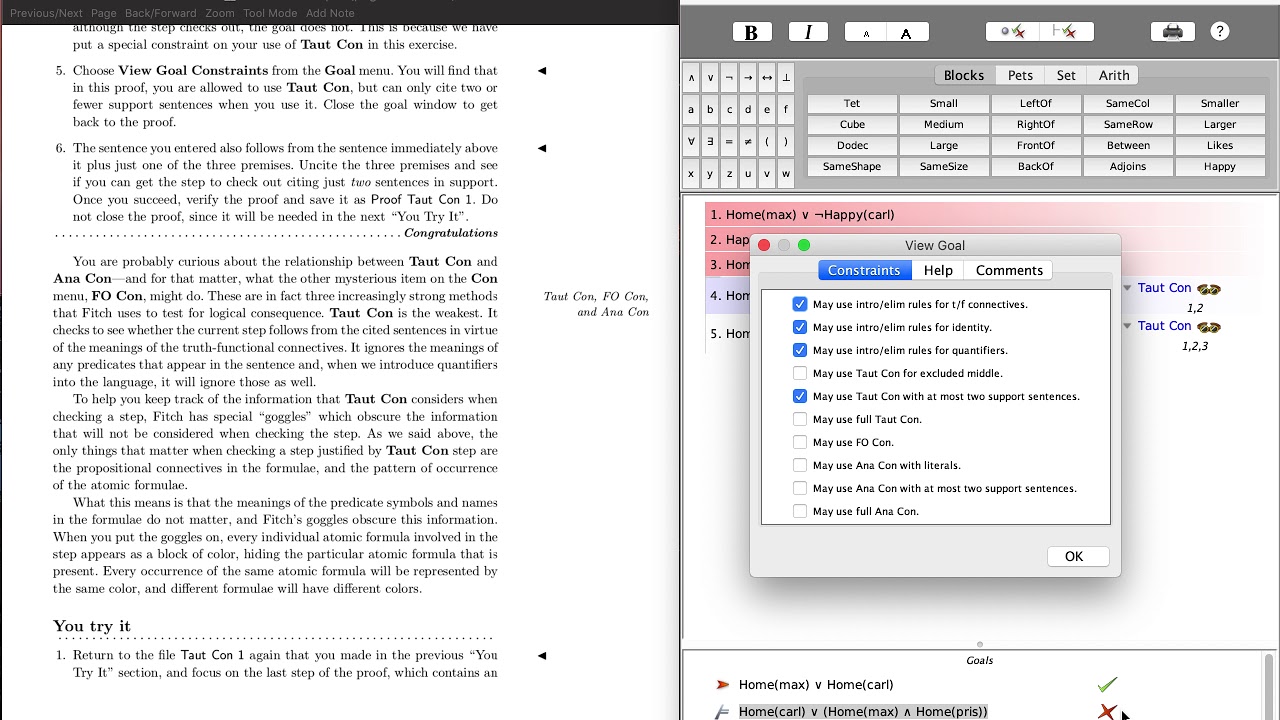This screenshot has height=720, width=1280.
Task: Insert the identity = symbol
Action: point(729,141)
